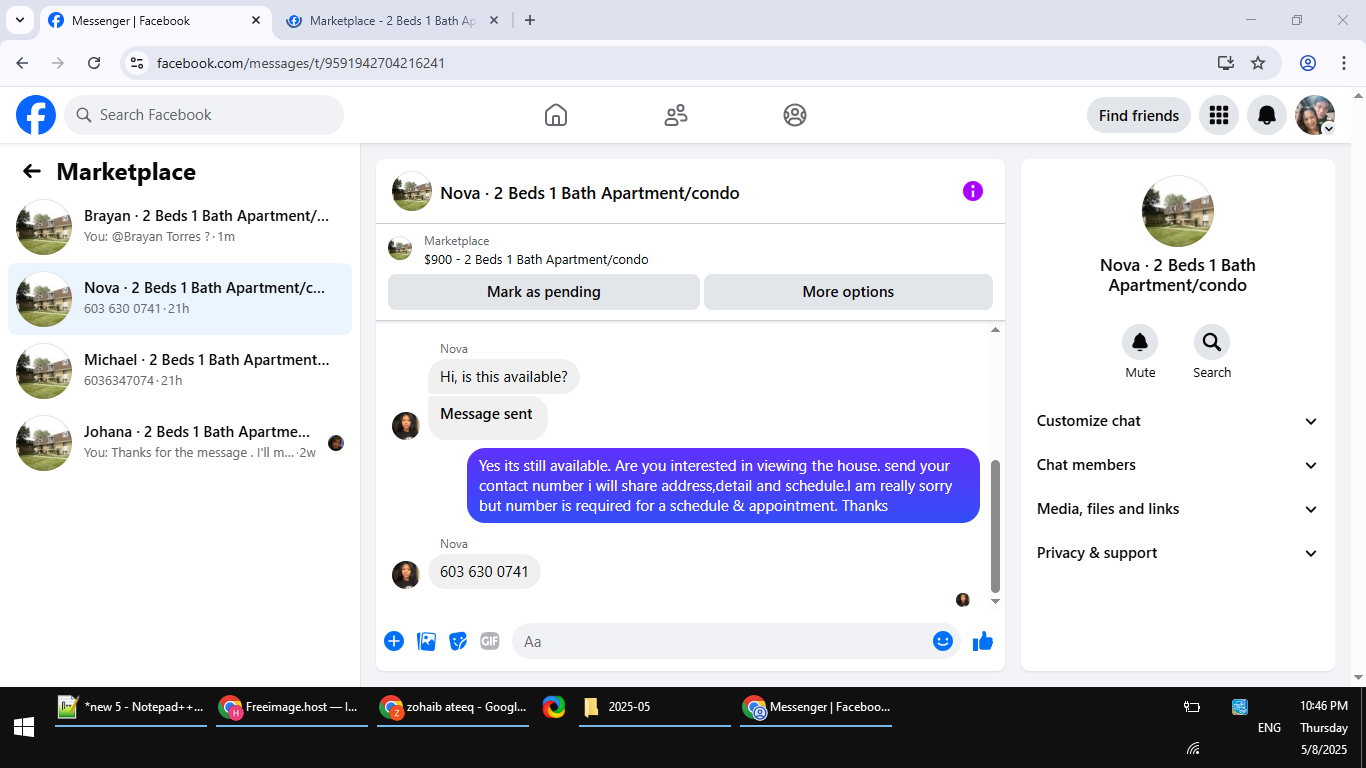Viewport: 1366px width, 768px height.
Task: Open the Freeimage.host Chrome taskbar window
Action: pos(292,707)
